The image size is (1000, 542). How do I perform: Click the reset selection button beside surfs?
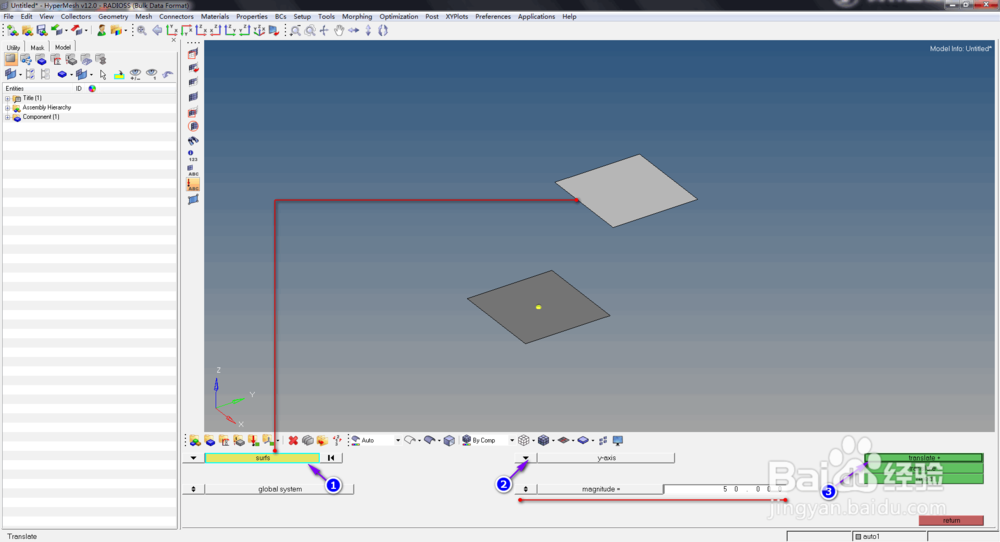[x=331, y=458]
